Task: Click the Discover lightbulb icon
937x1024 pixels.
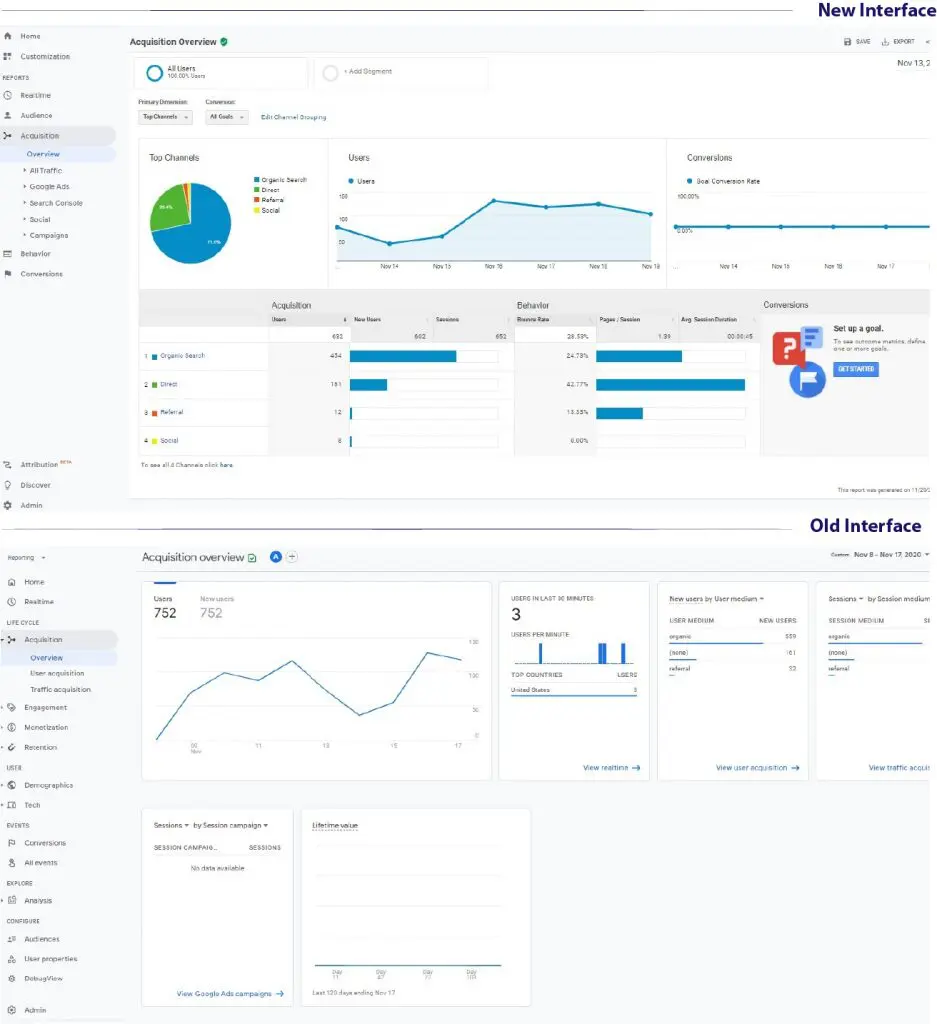Action: coord(8,485)
